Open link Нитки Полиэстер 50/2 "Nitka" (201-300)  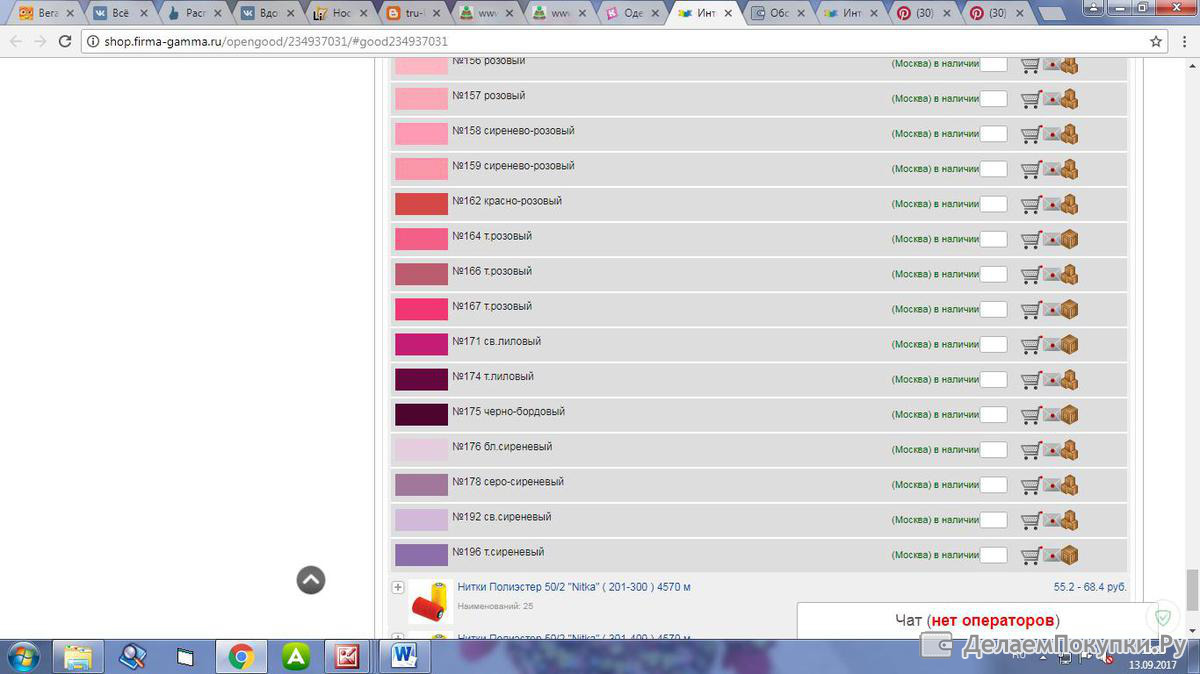tap(574, 587)
